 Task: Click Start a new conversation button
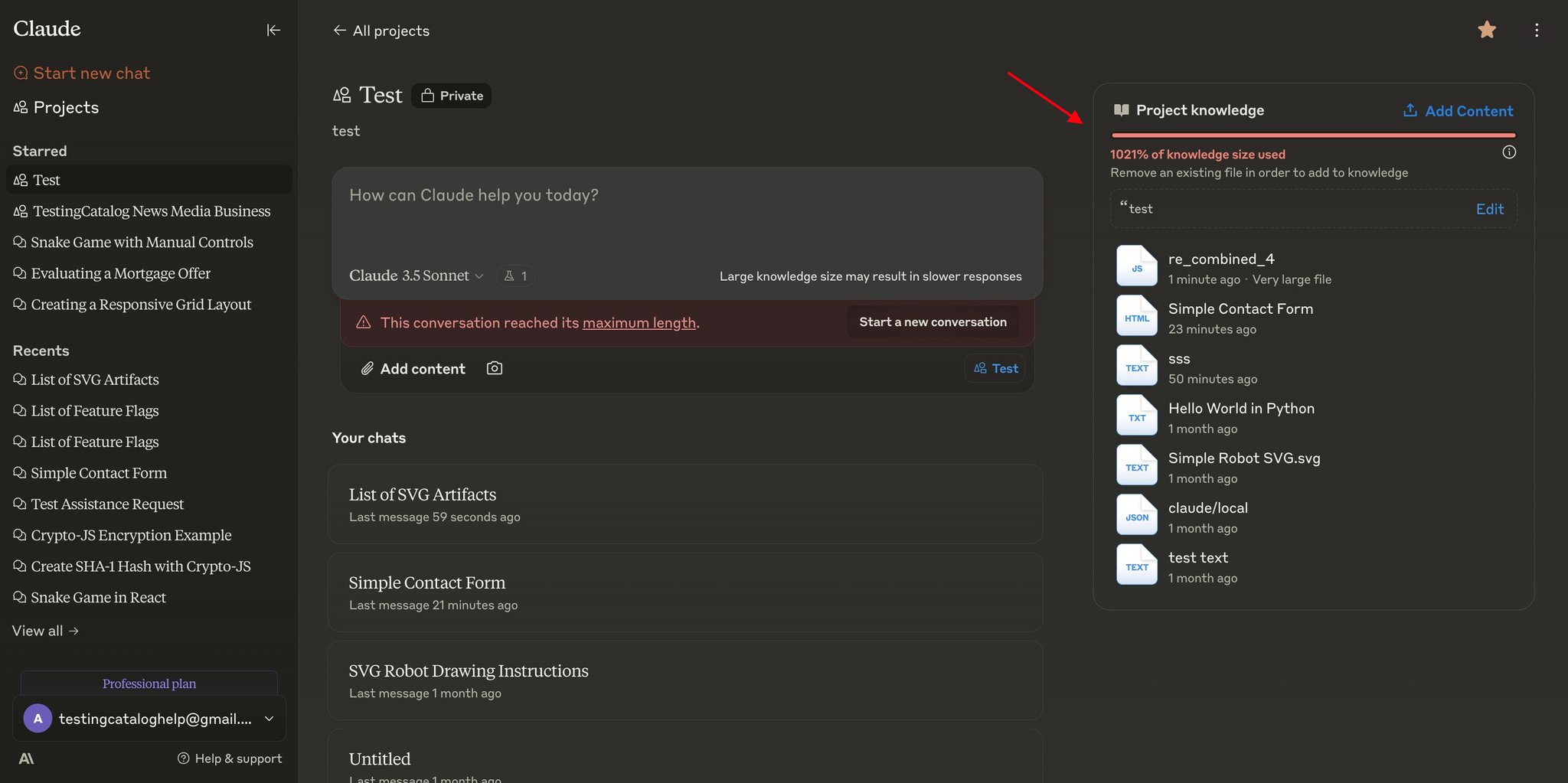pos(933,322)
